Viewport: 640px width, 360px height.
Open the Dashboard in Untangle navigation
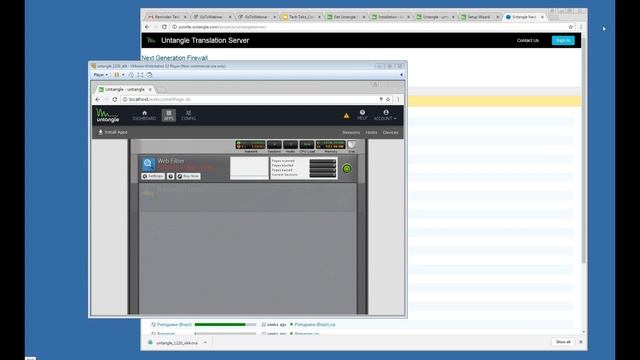coord(144,116)
